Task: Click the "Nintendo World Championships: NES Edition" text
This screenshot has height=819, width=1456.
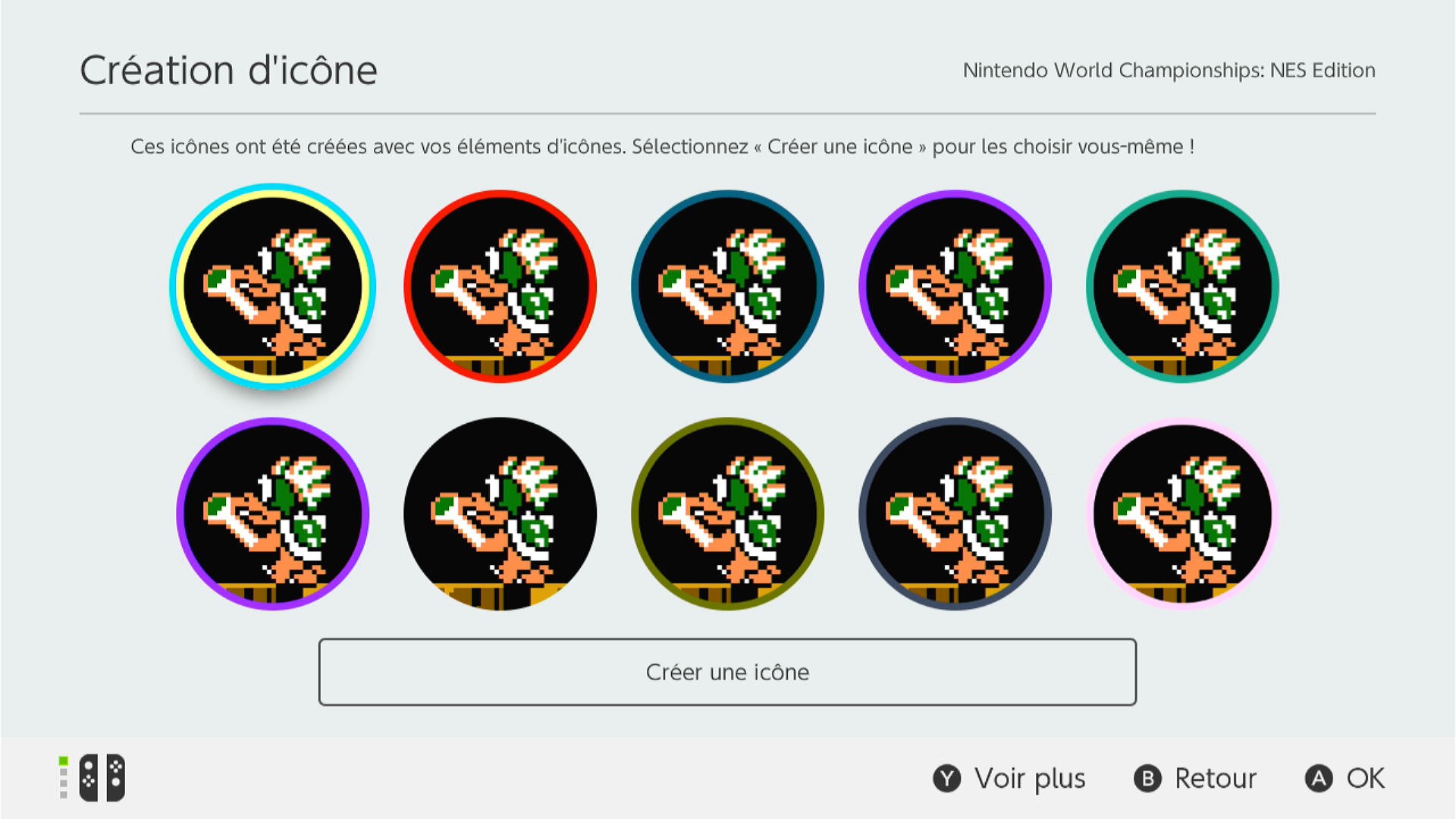Action: pyautogui.click(x=1169, y=71)
